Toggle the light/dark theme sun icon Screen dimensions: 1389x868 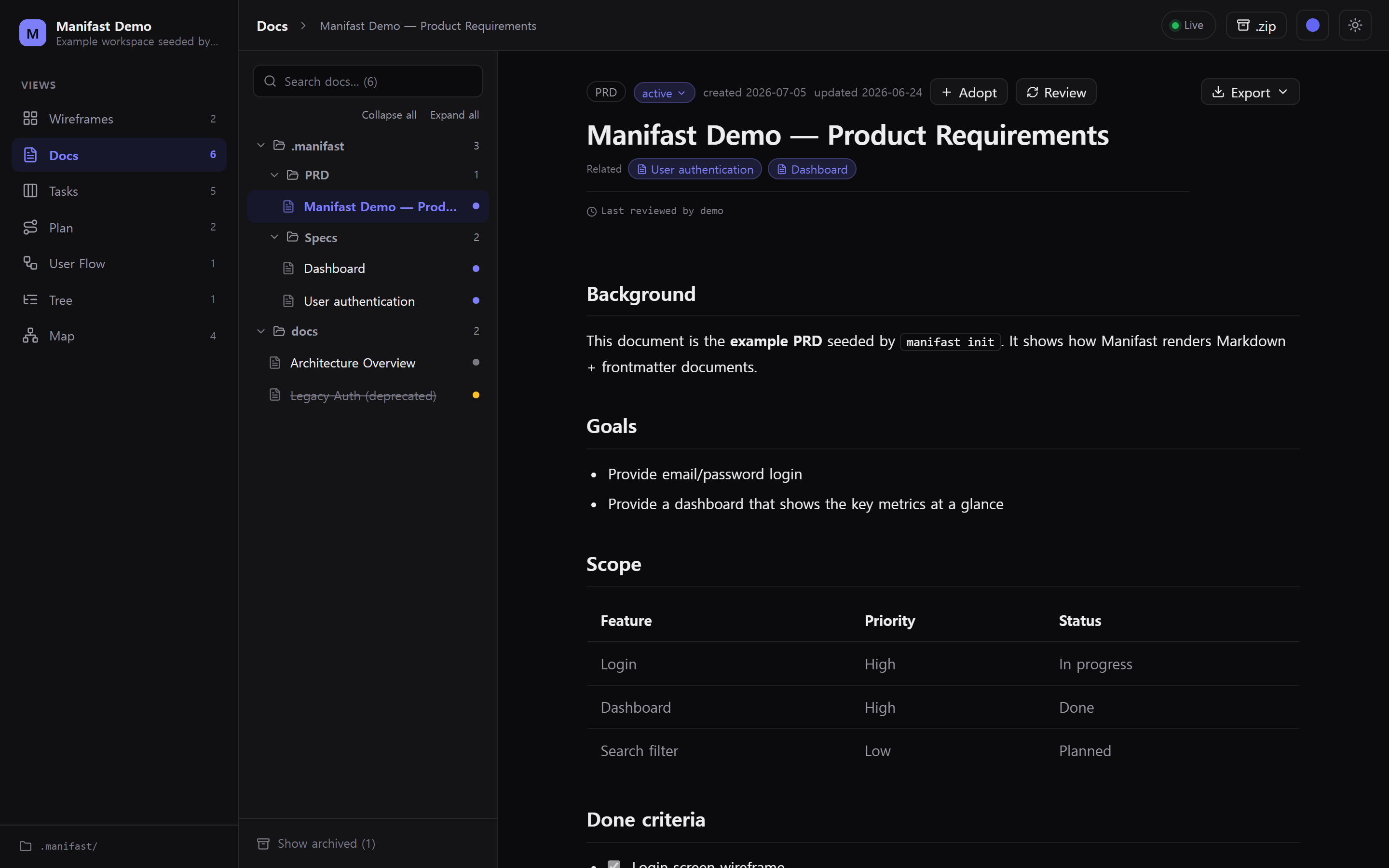pos(1355,25)
